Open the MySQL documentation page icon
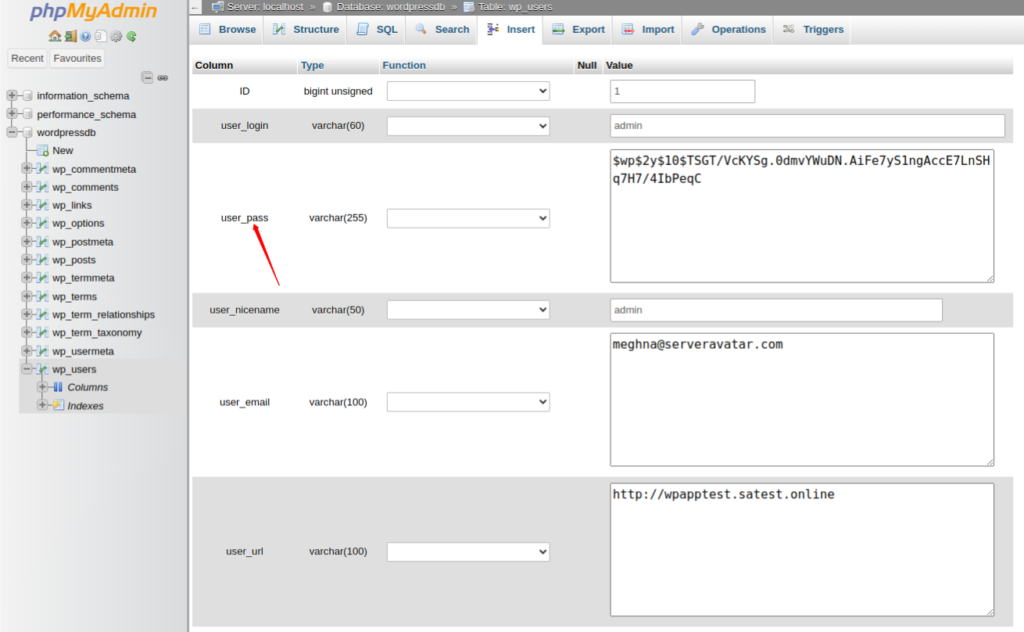1024x632 pixels. tap(101, 36)
